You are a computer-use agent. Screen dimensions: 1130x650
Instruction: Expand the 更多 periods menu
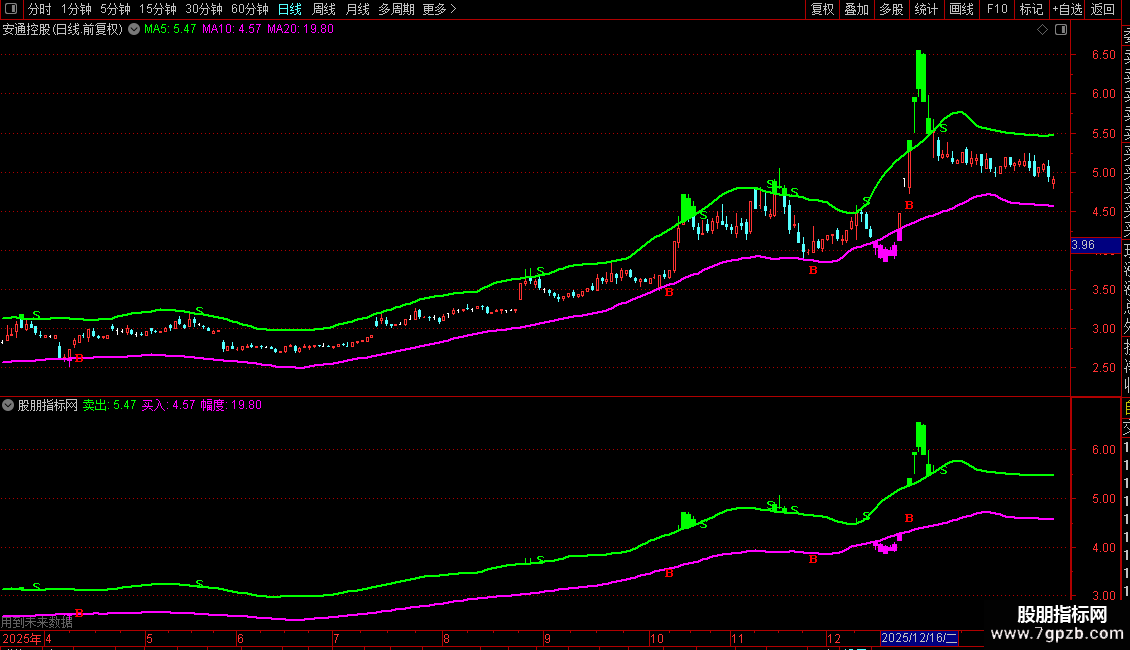tap(439, 9)
